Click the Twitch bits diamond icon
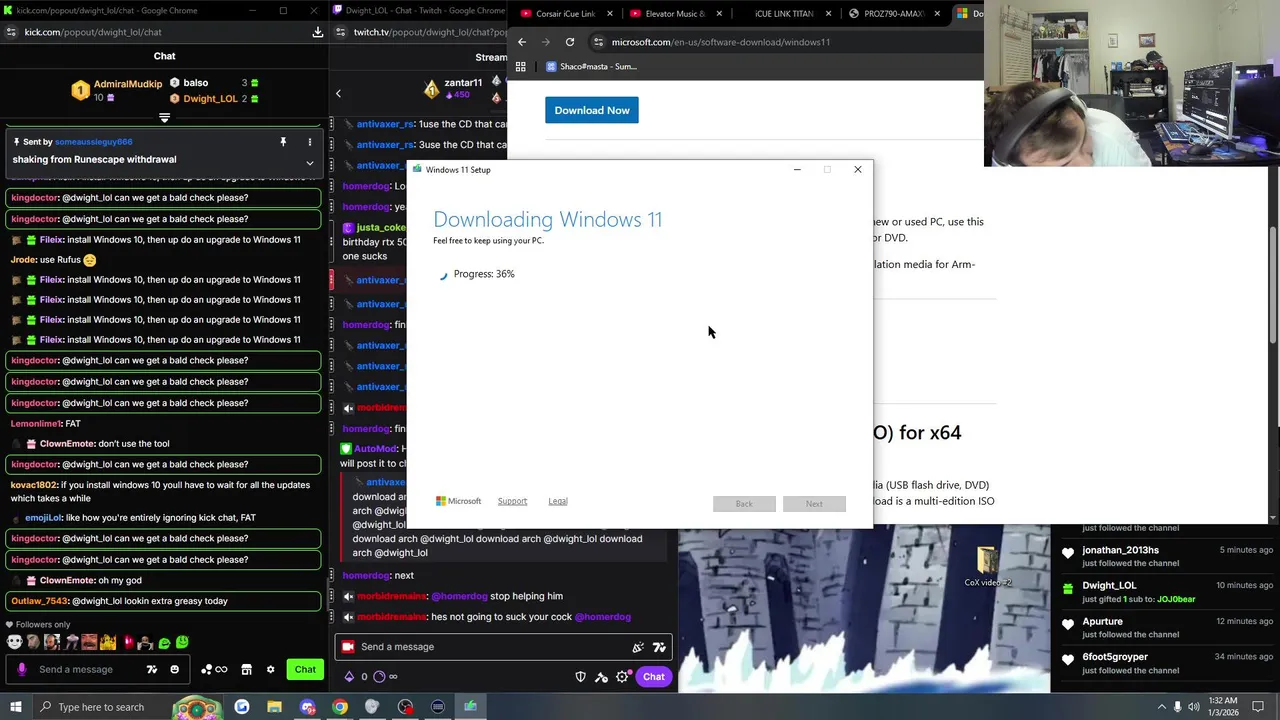Viewport: 1280px width, 720px height. (x=349, y=677)
